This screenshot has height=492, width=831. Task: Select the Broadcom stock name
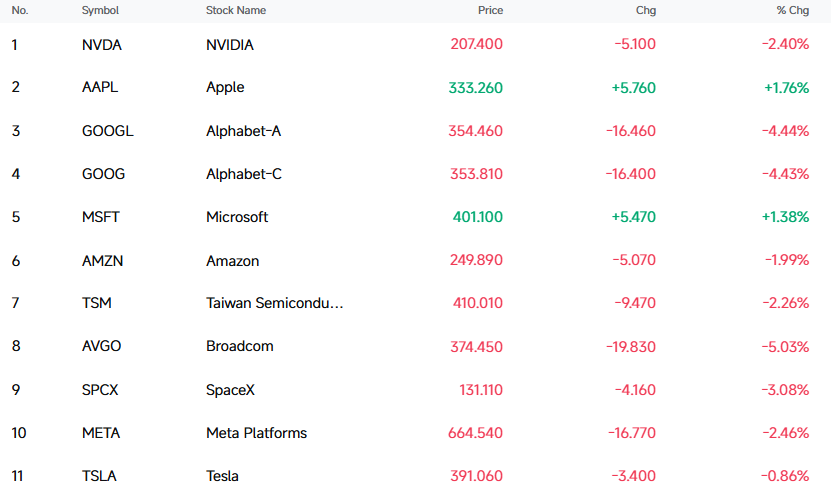point(240,346)
